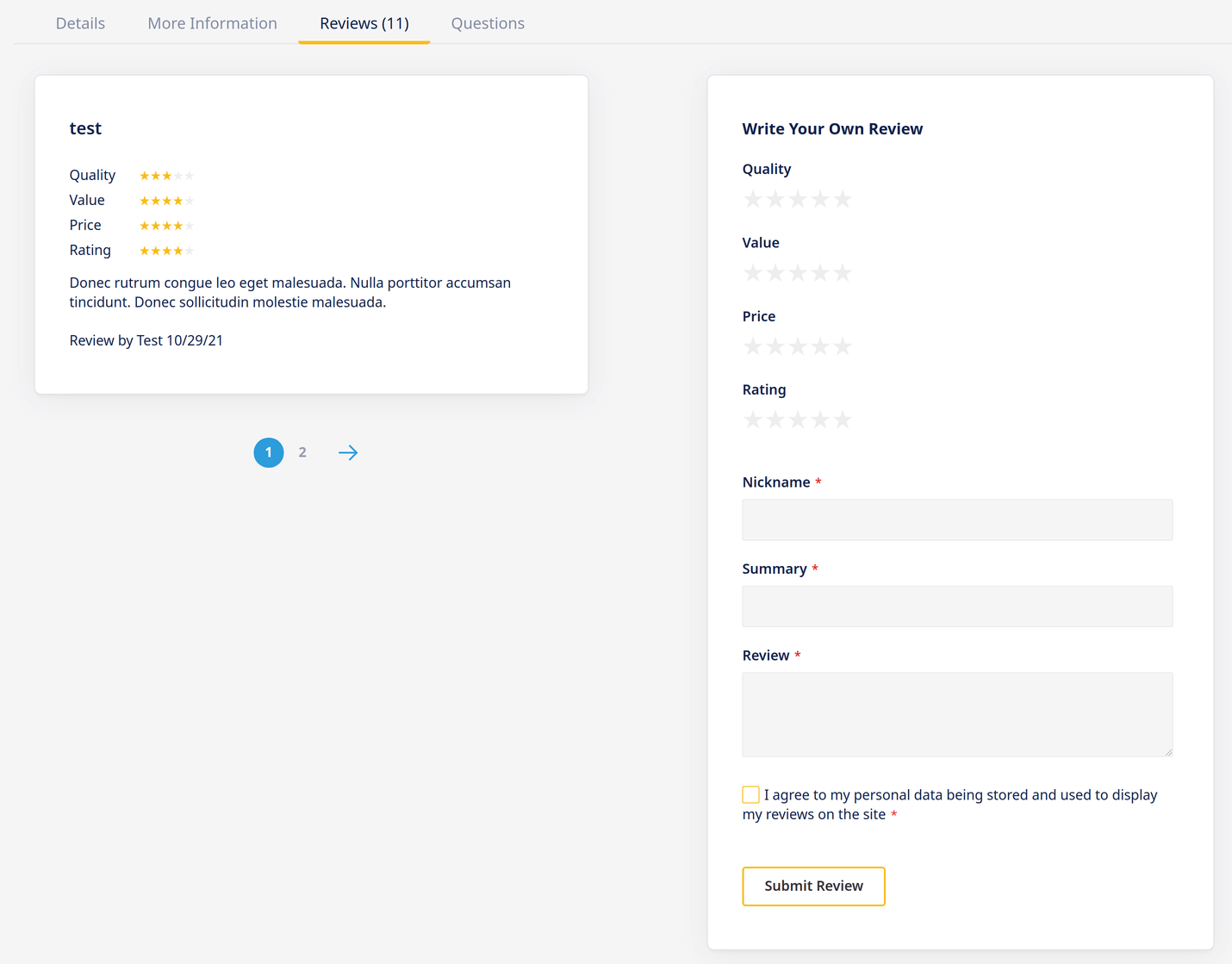1232x964 pixels.
Task: Open the Questions tab
Action: click(x=488, y=23)
